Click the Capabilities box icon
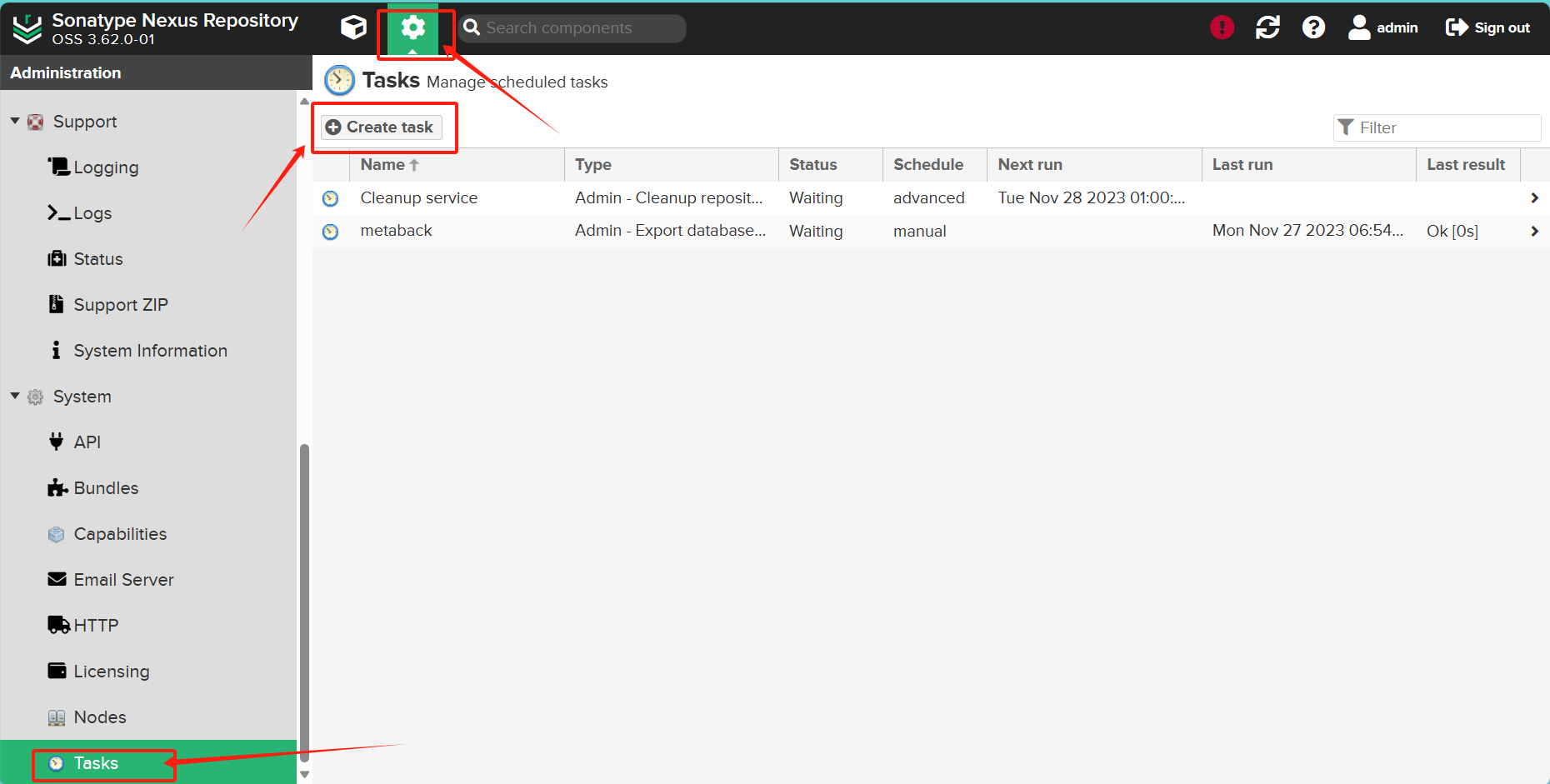The image size is (1550, 784). [x=56, y=534]
